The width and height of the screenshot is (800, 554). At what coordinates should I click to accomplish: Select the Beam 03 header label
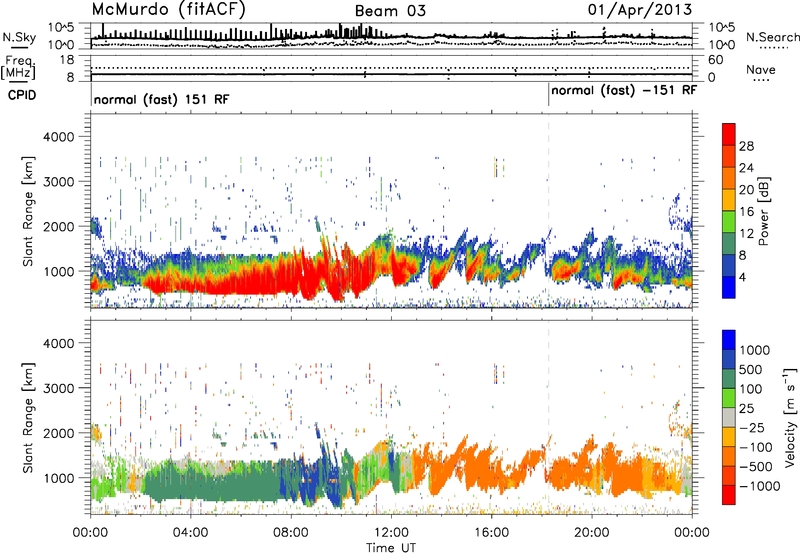point(390,11)
